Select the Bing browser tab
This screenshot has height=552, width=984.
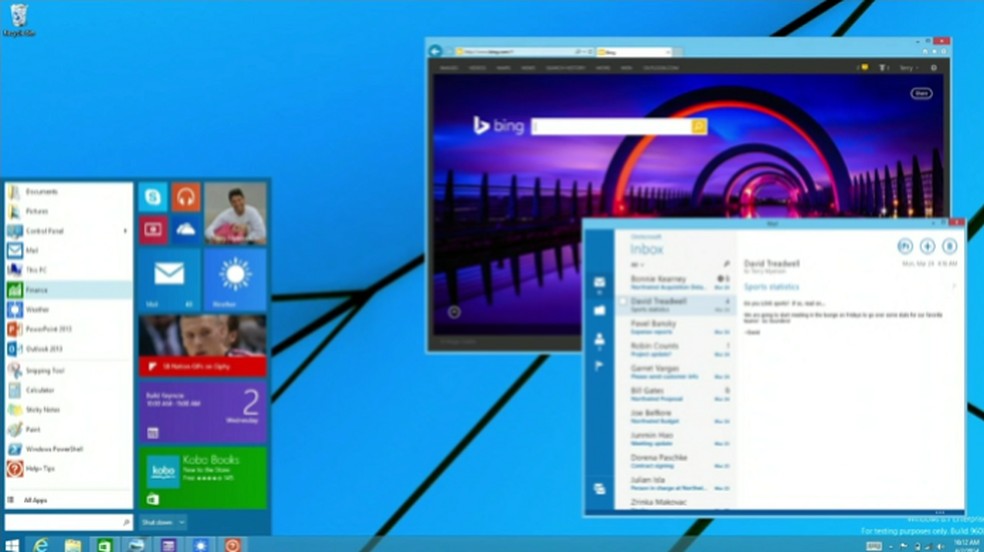coord(634,52)
